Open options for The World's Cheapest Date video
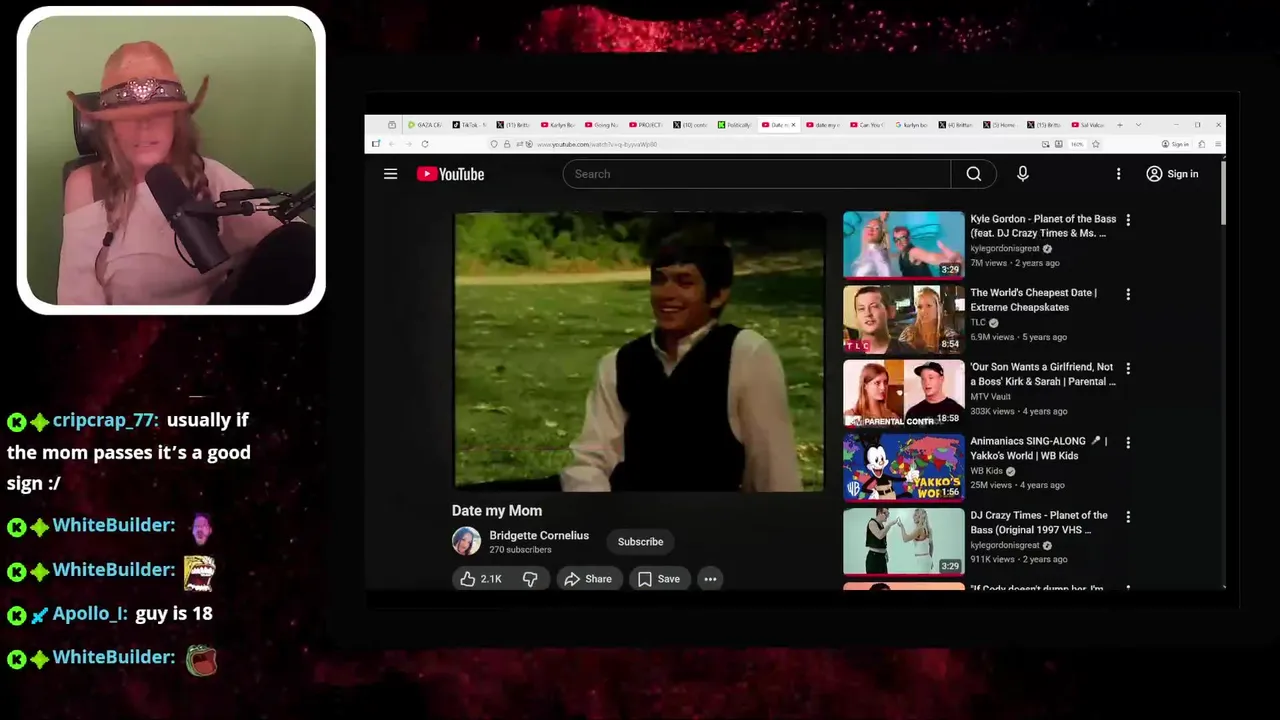 pos(1128,294)
